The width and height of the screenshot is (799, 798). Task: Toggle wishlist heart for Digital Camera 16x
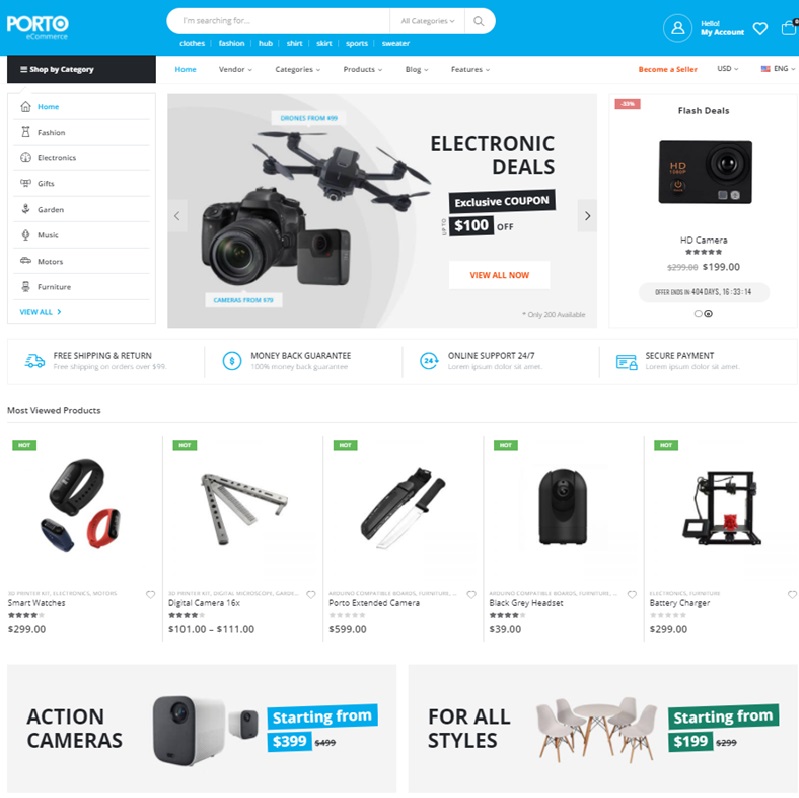click(311, 594)
